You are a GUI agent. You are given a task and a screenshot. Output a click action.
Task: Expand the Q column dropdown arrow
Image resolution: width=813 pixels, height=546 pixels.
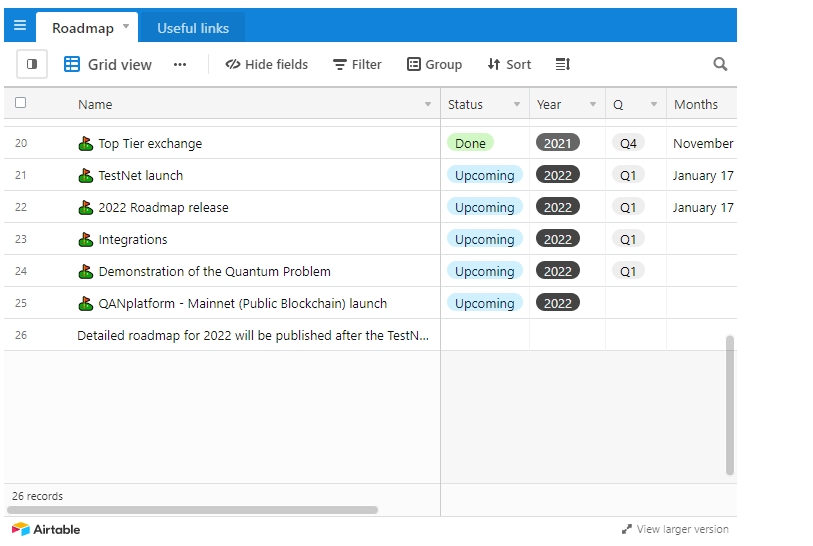click(x=654, y=104)
